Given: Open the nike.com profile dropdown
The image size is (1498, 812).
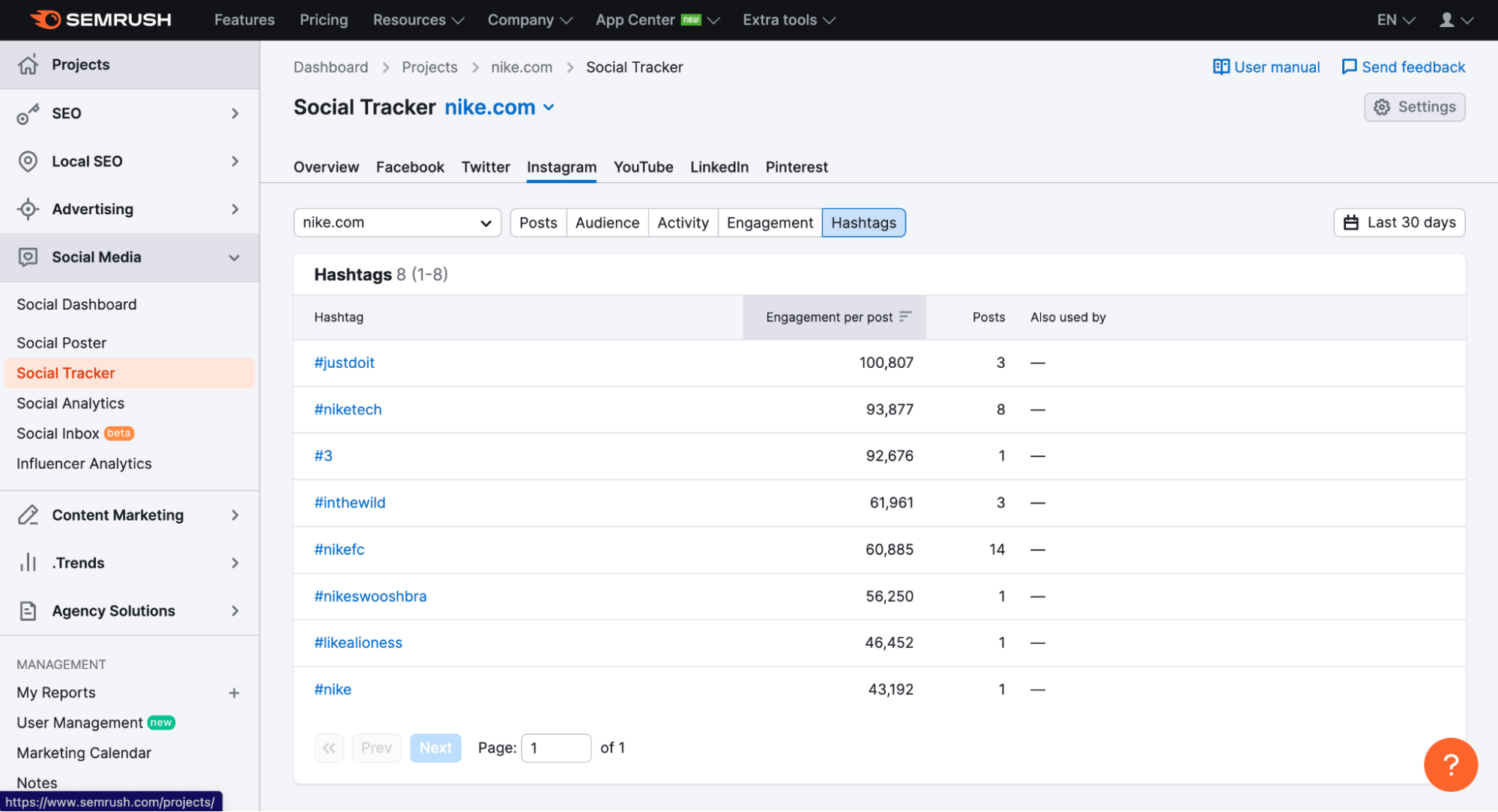Looking at the screenshot, I should pyautogui.click(x=397, y=222).
